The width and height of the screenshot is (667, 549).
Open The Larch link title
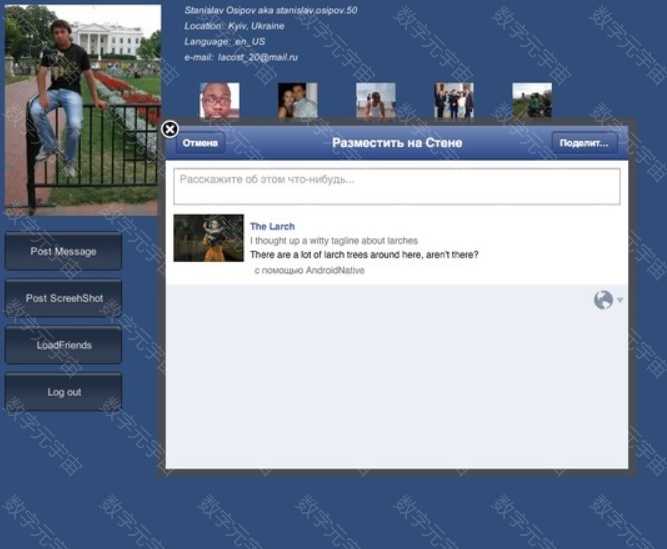(272, 227)
